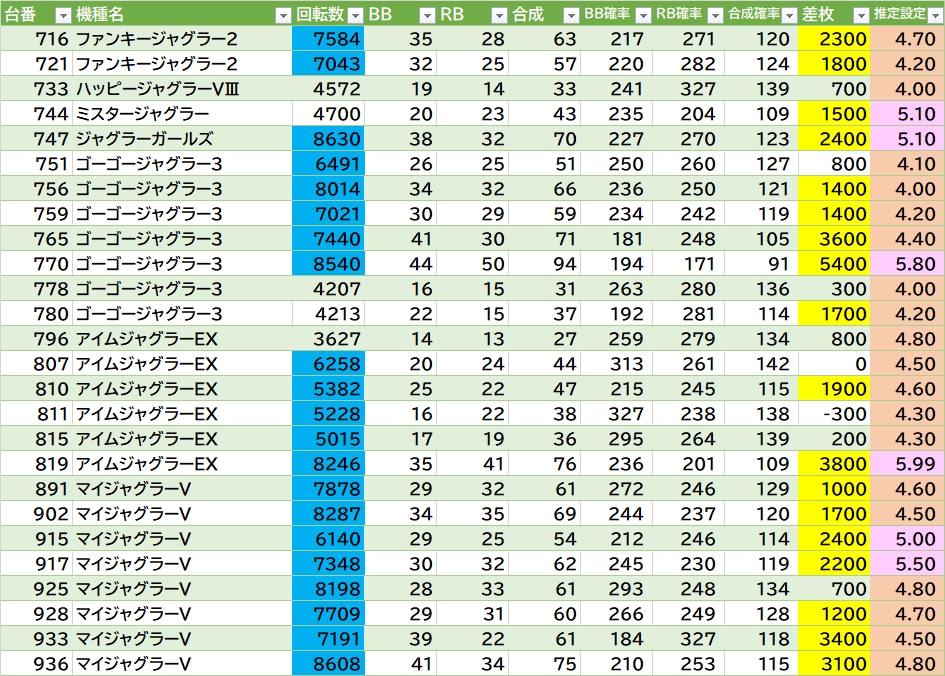This screenshot has height=676, width=945.
Task: Select the ファンキージャグラー2 cell in row 721
Action: [x=183, y=63]
